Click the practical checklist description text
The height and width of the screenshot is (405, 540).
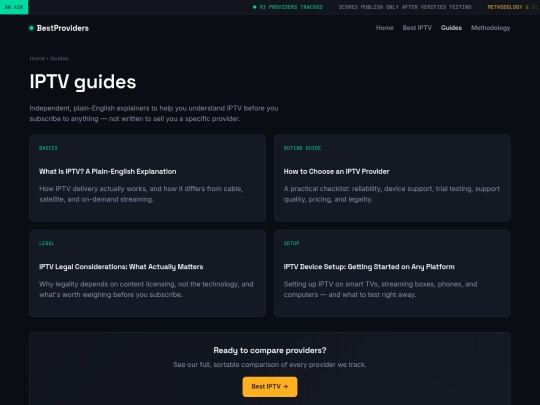pos(392,194)
